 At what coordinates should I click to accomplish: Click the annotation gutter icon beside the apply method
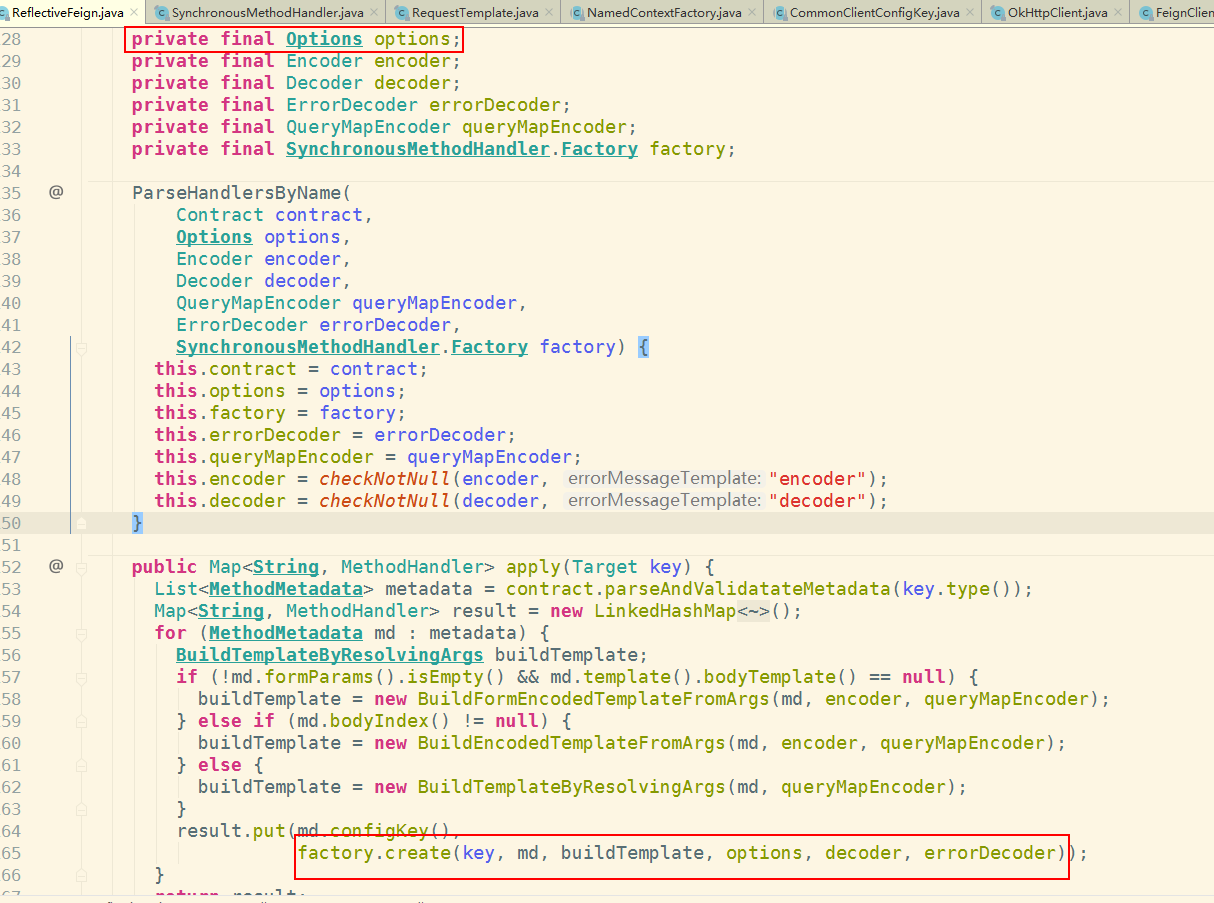click(x=55, y=567)
